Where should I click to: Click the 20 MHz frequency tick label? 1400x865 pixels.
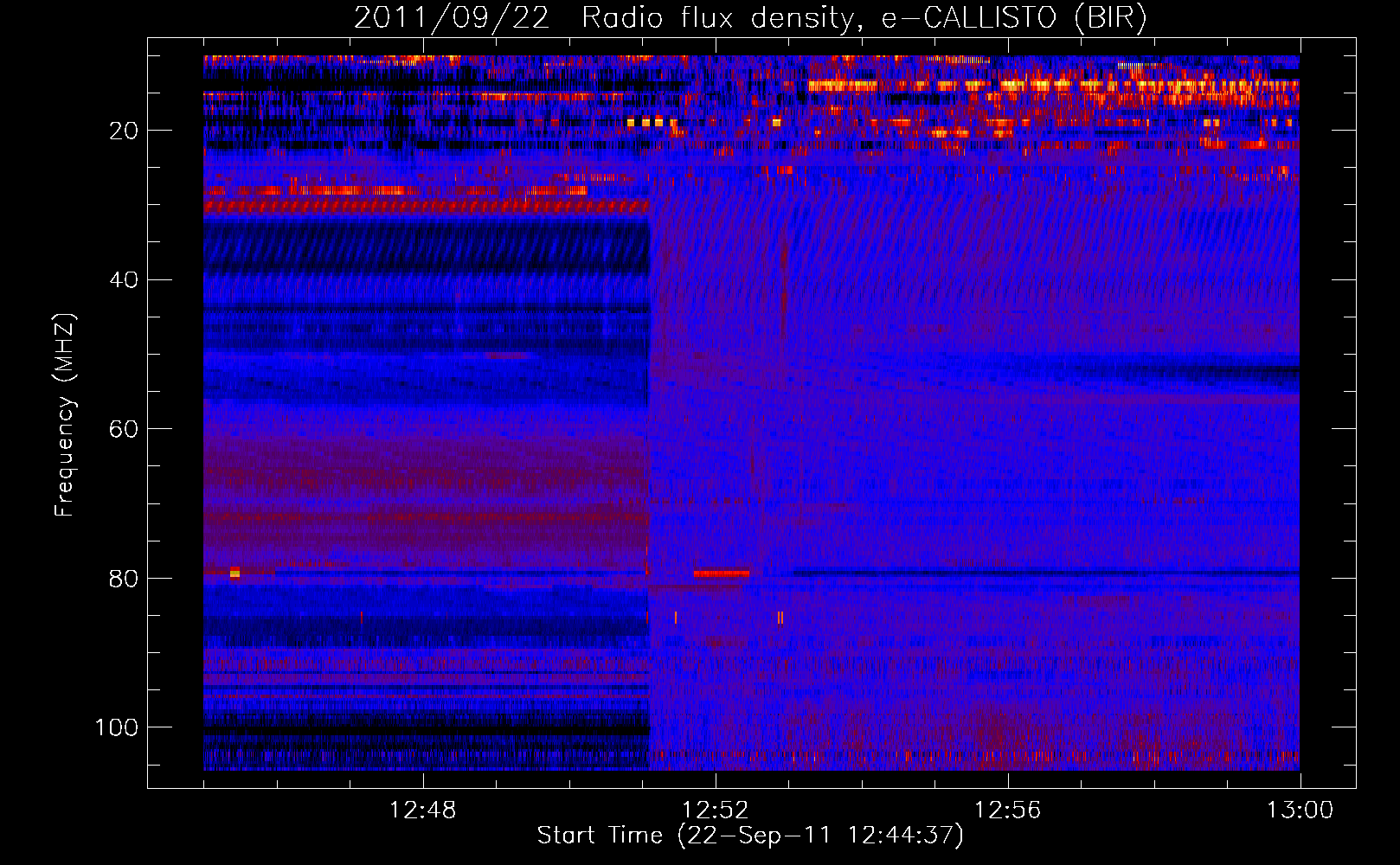click(125, 131)
